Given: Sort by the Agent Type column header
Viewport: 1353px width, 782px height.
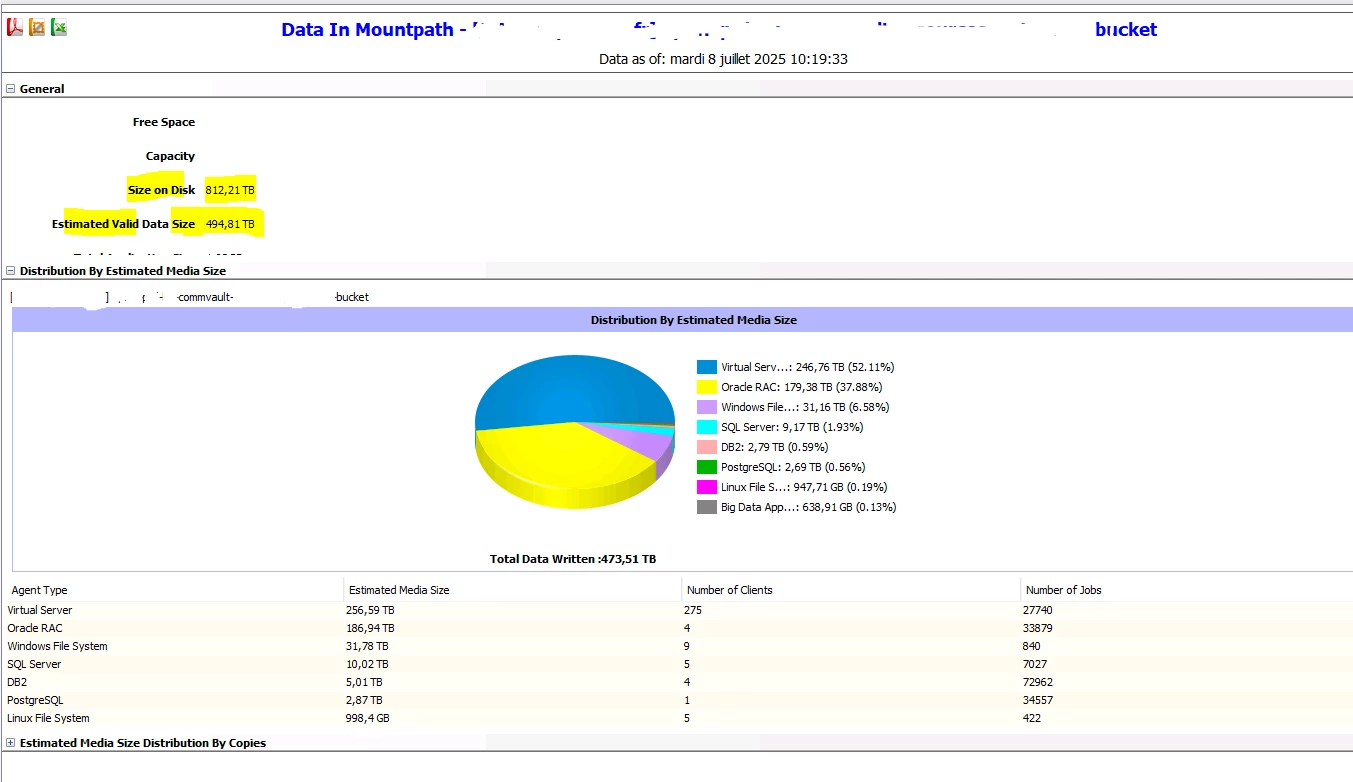Looking at the screenshot, I should click(x=40, y=590).
